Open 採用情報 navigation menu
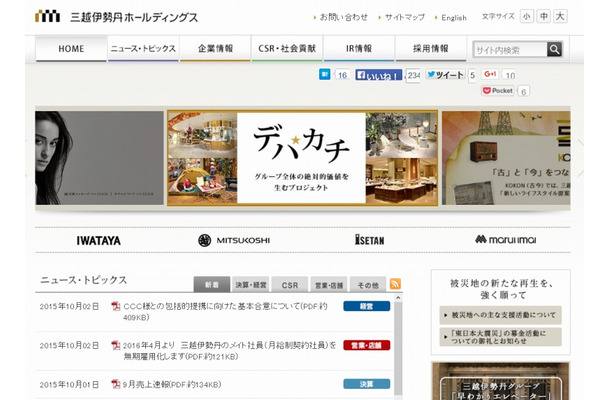 point(431,49)
